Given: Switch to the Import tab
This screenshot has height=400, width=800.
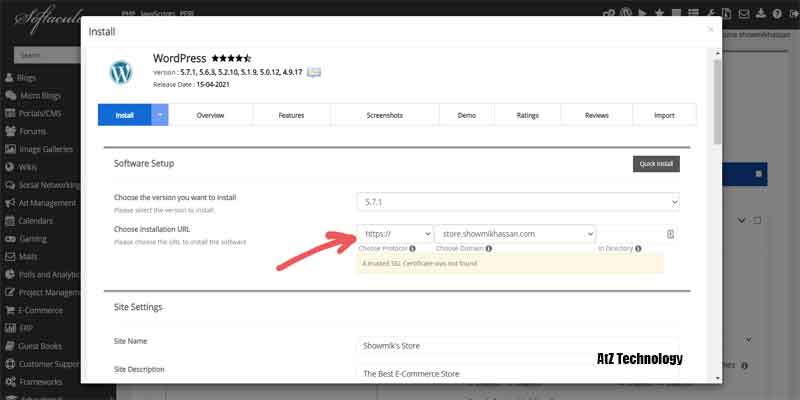Looking at the screenshot, I should (x=664, y=115).
